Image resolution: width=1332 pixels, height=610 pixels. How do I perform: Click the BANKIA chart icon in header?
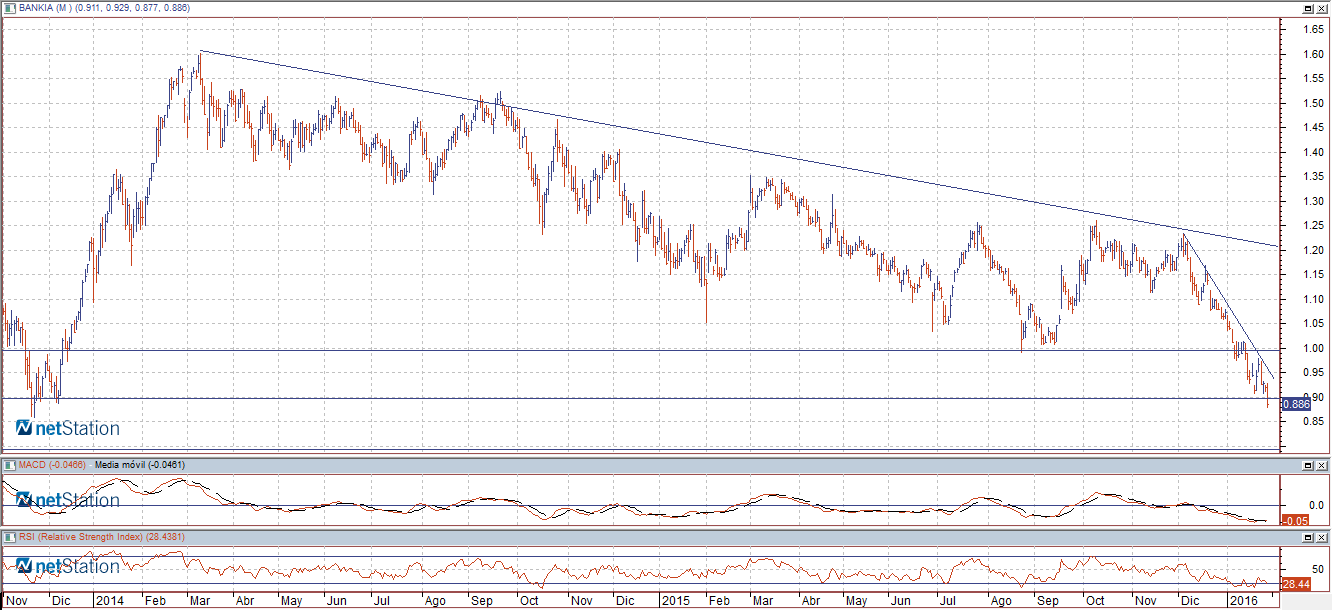8,8
